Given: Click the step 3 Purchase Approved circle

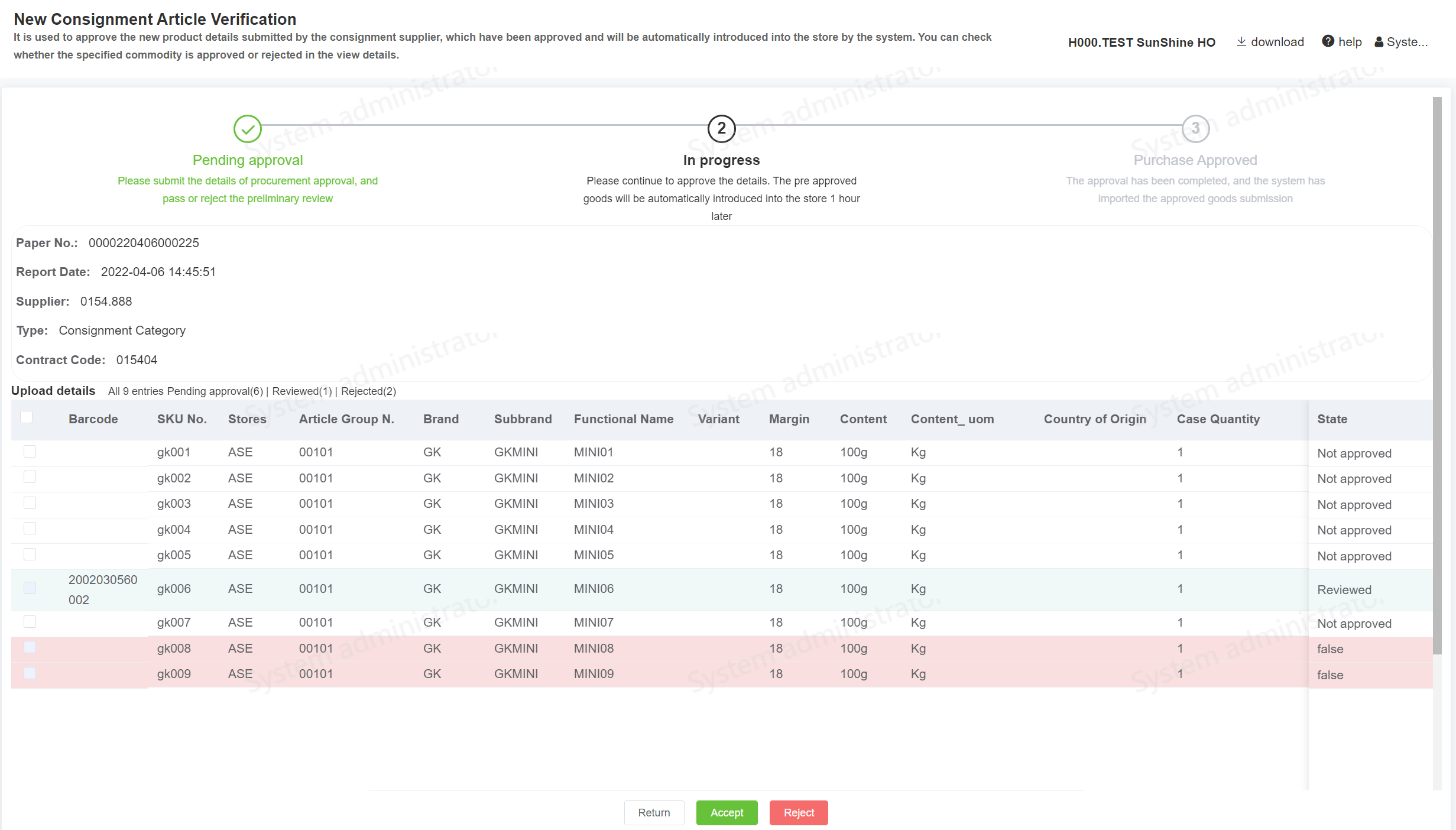Looking at the screenshot, I should coord(1195,129).
